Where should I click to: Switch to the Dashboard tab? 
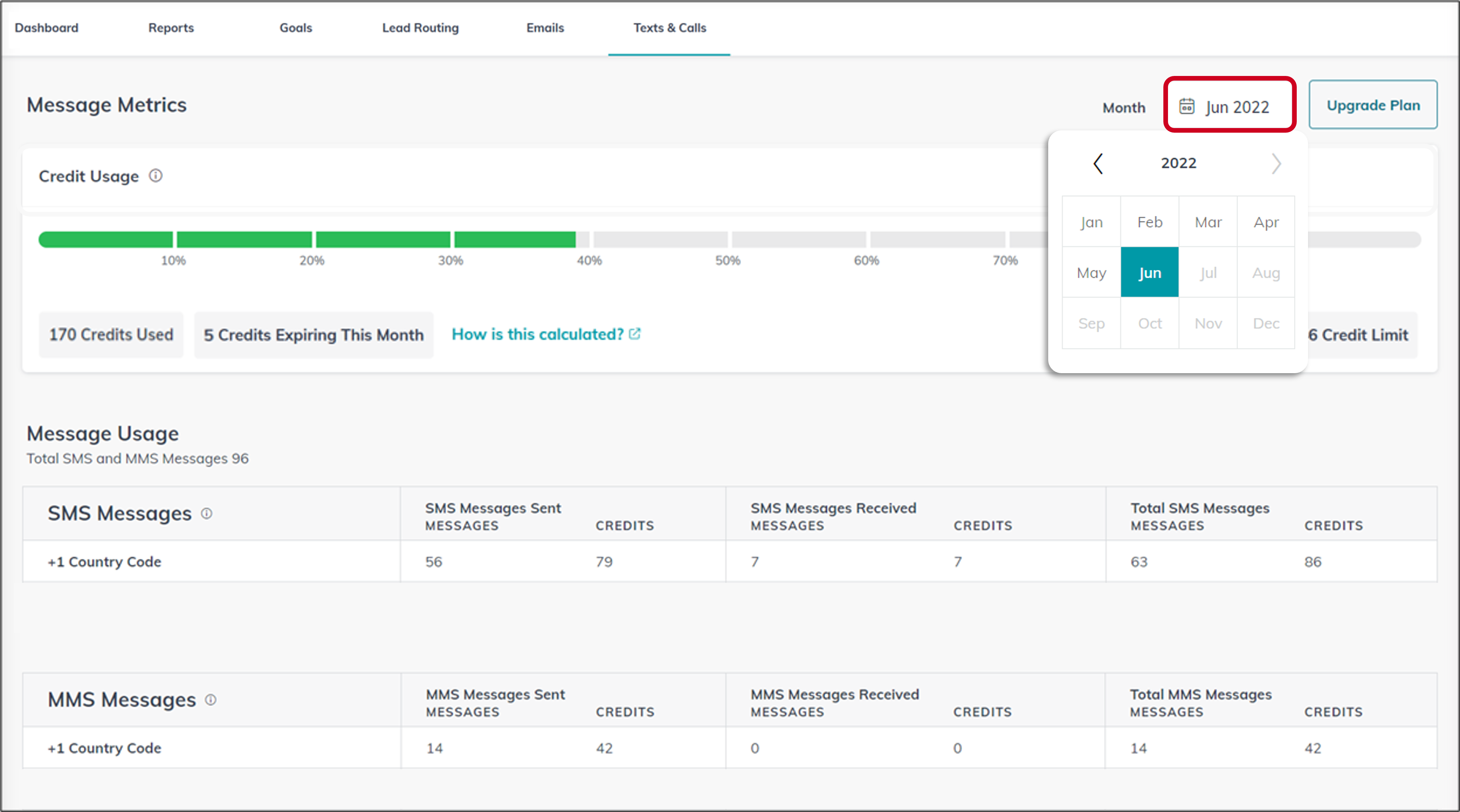(x=46, y=28)
